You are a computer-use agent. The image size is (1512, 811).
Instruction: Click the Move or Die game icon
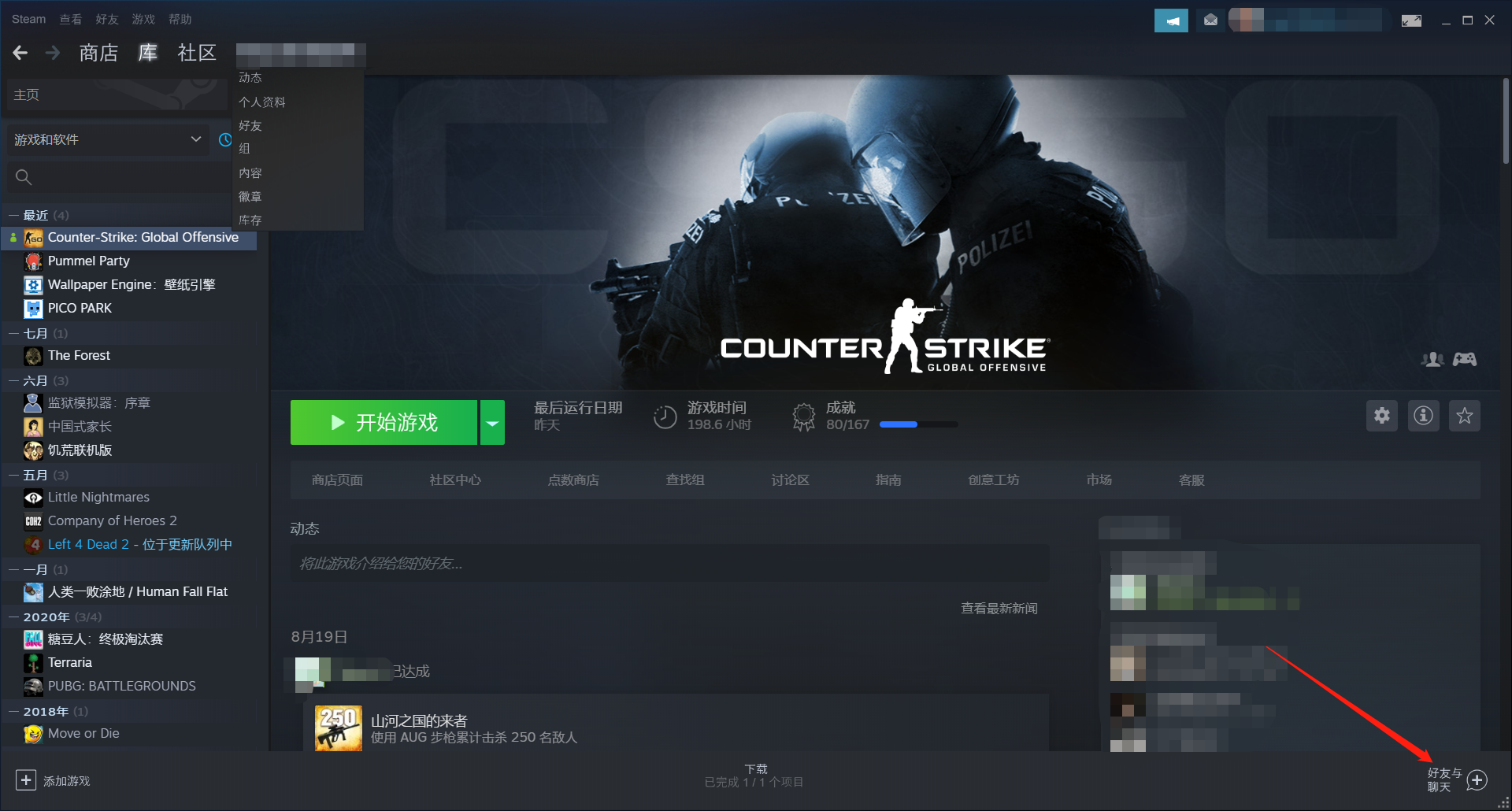coord(33,734)
